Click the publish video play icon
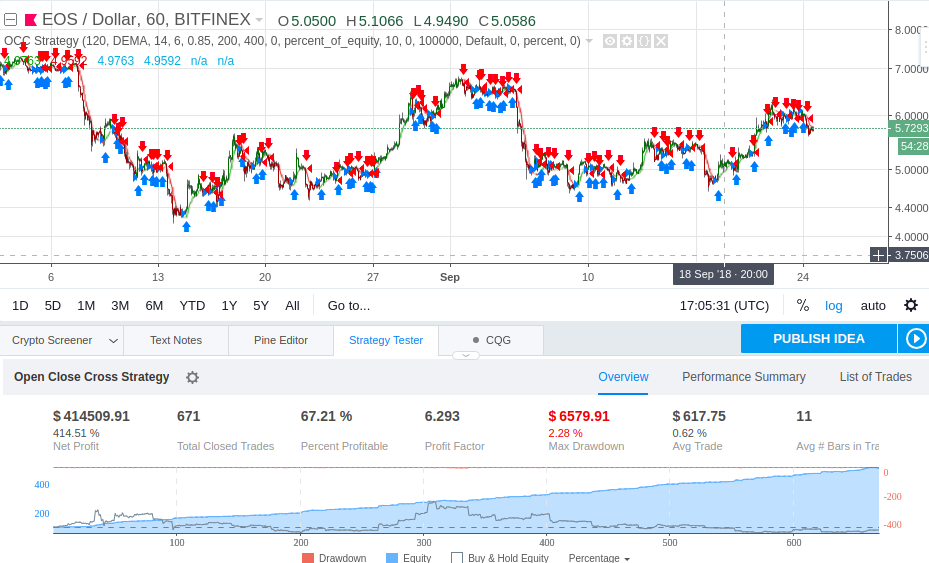The image size is (929, 563). 915,338
